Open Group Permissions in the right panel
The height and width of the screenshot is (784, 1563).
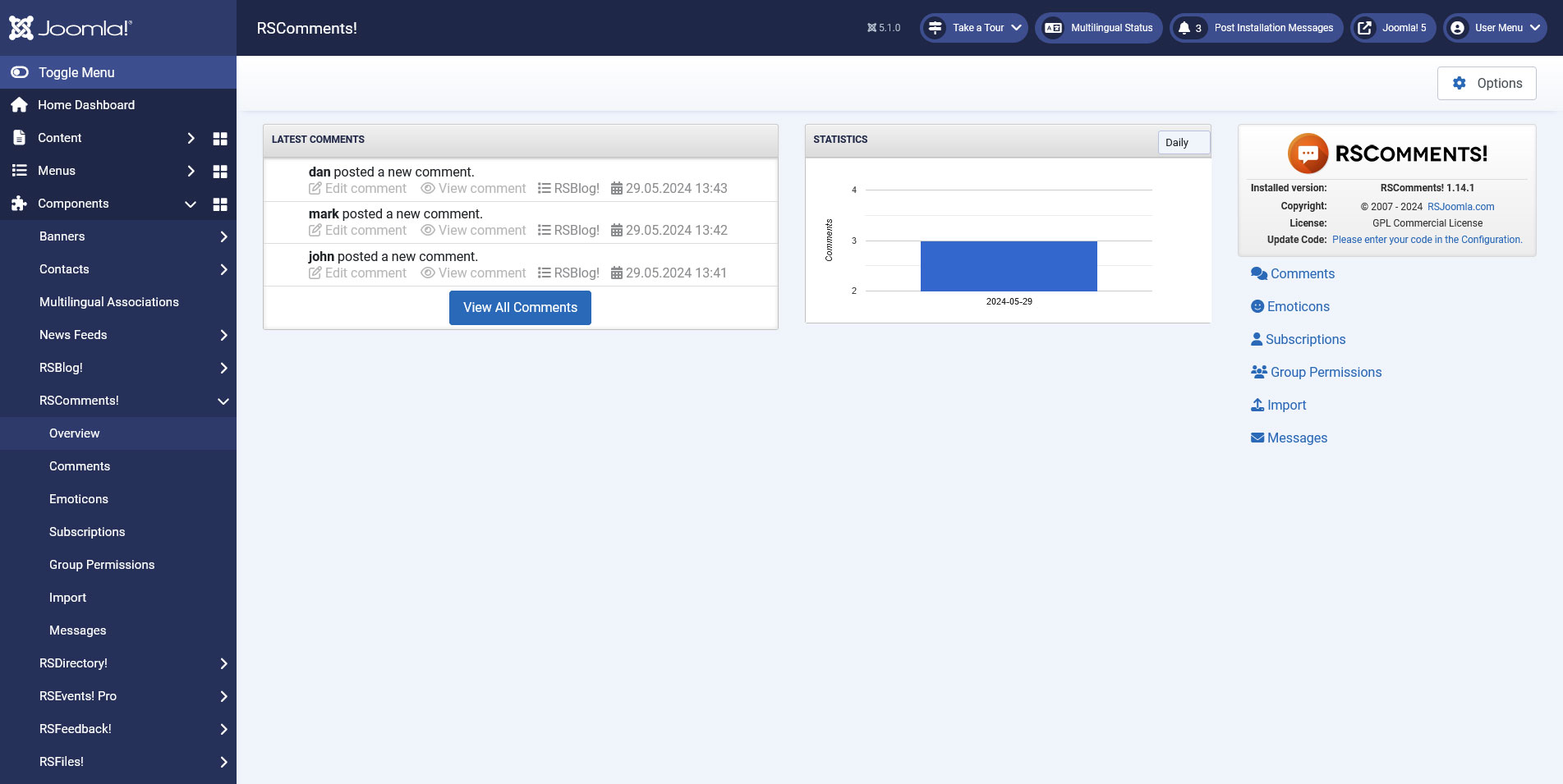coord(1316,372)
